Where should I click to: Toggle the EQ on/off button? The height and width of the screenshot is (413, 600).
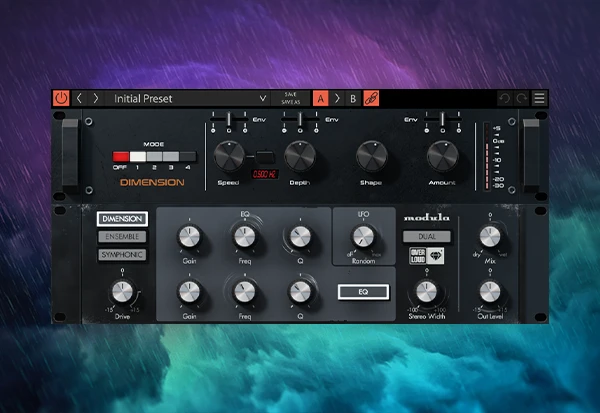click(364, 292)
